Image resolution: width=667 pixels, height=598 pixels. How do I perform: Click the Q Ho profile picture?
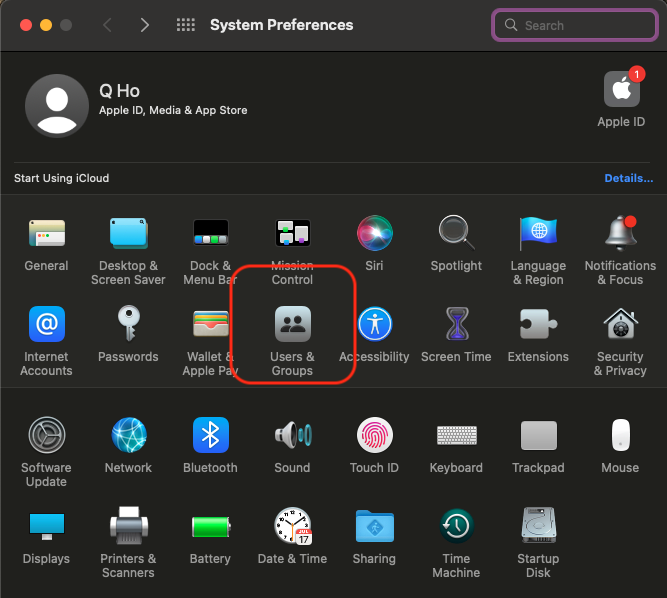[57, 106]
